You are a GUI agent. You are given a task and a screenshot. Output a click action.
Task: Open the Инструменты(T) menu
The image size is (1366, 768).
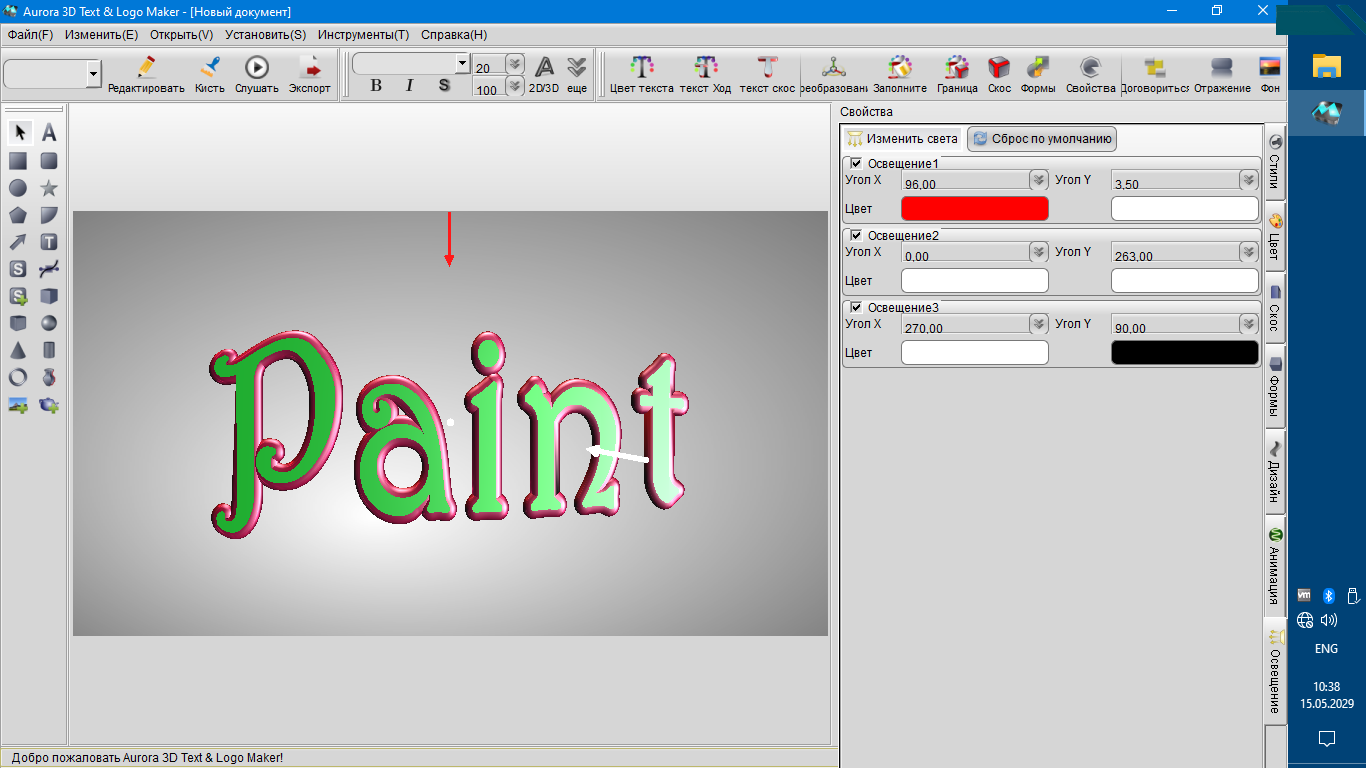point(363,34)
